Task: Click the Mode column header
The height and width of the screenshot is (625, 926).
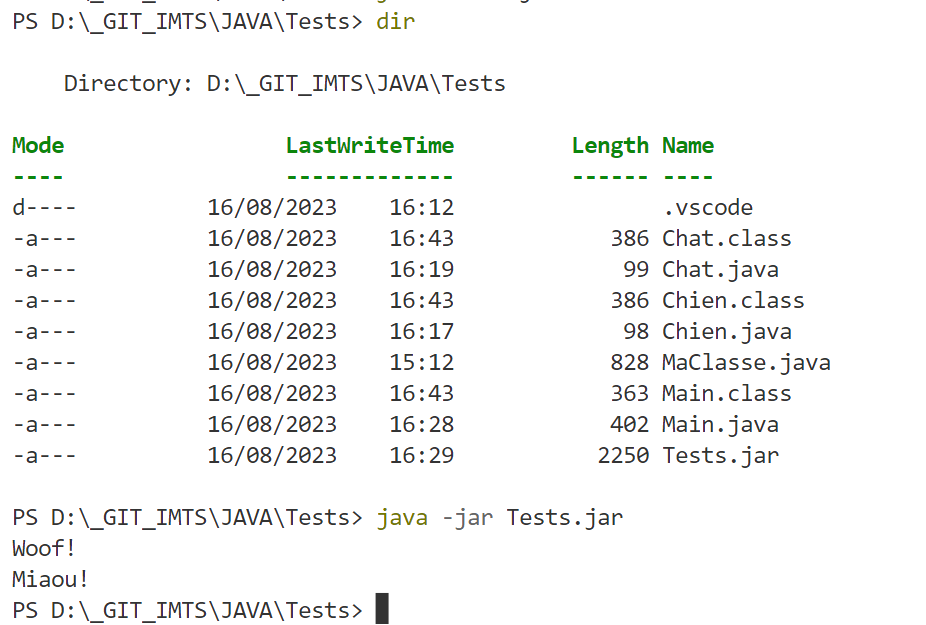Action: [x=38, y=146]
